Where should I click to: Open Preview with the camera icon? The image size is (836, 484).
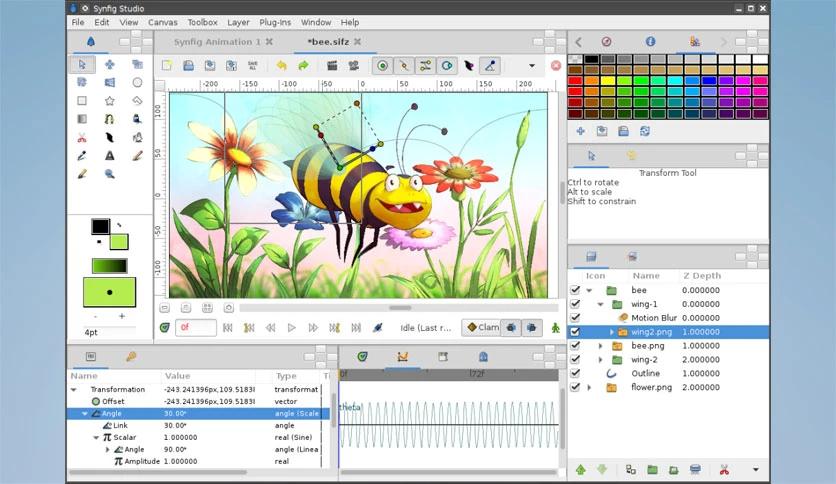(353, 66)
